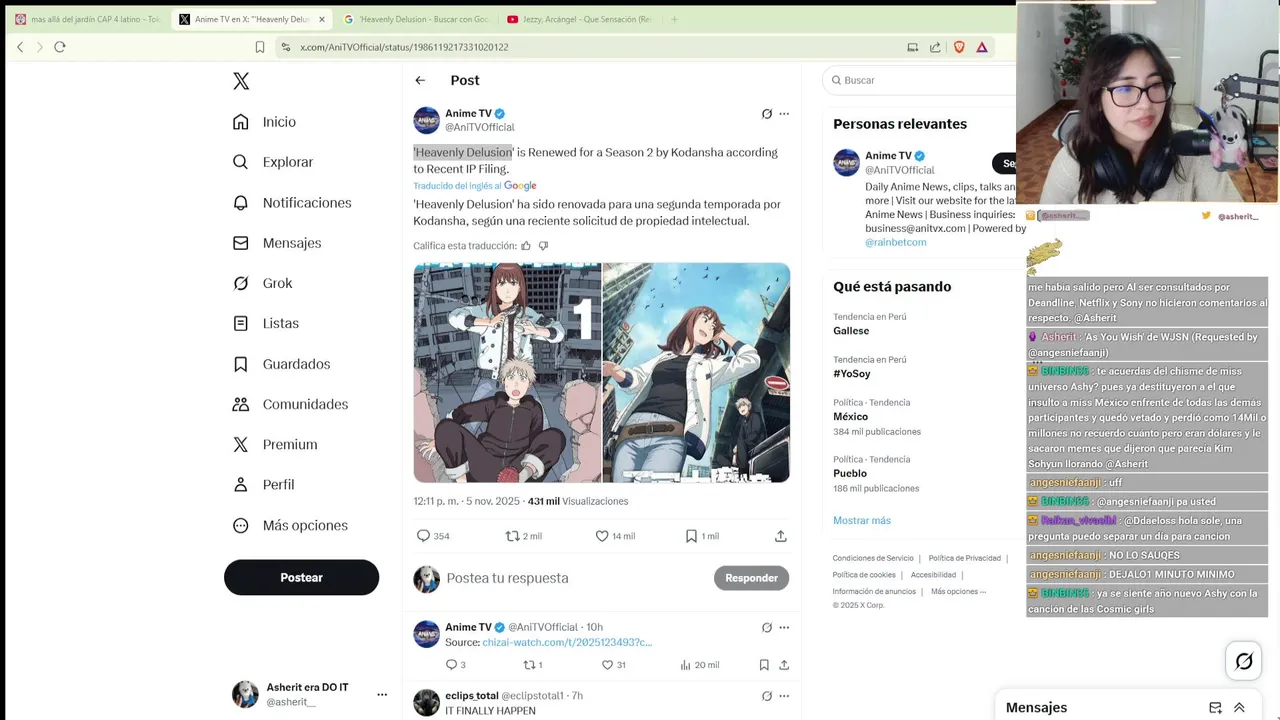
Task: Open chizai-watch source link
Action: 567,642
